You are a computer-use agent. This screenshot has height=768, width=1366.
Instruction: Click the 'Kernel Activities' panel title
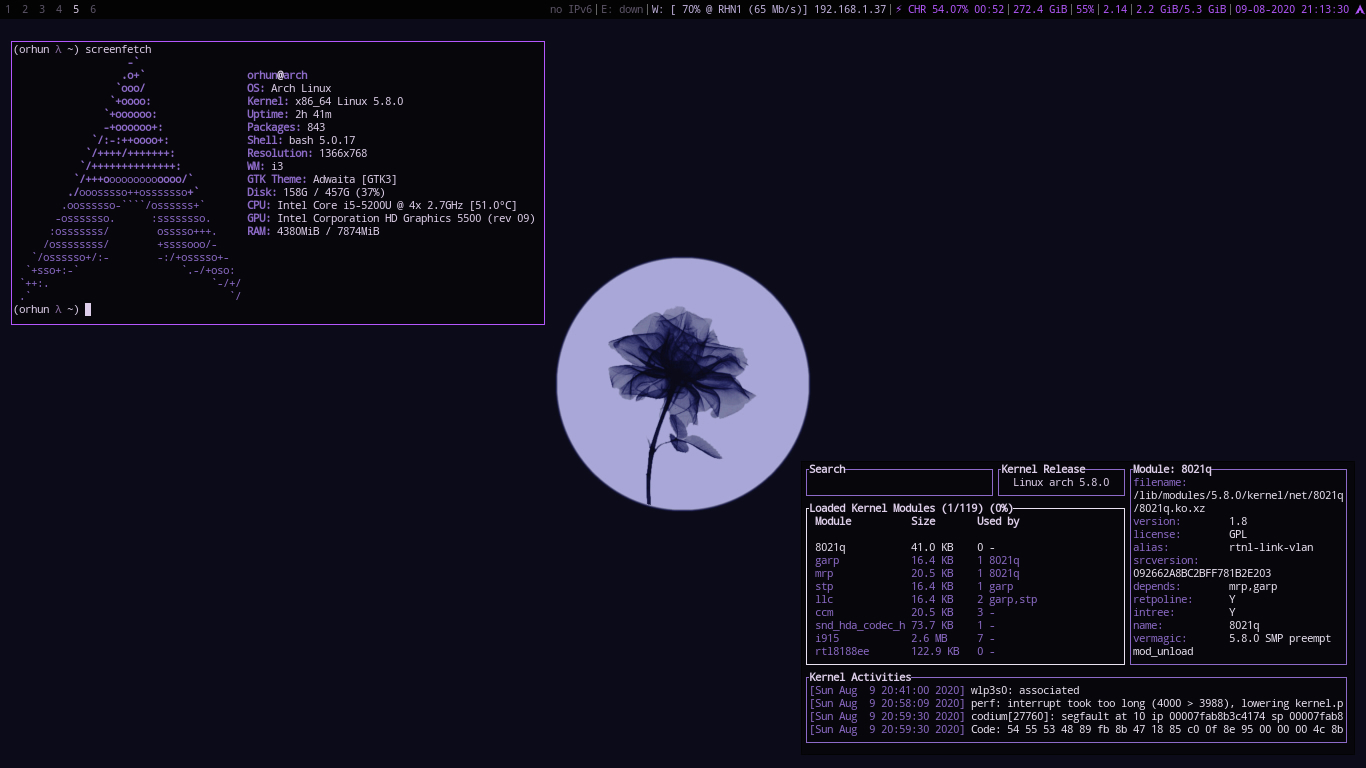(860, 677)
